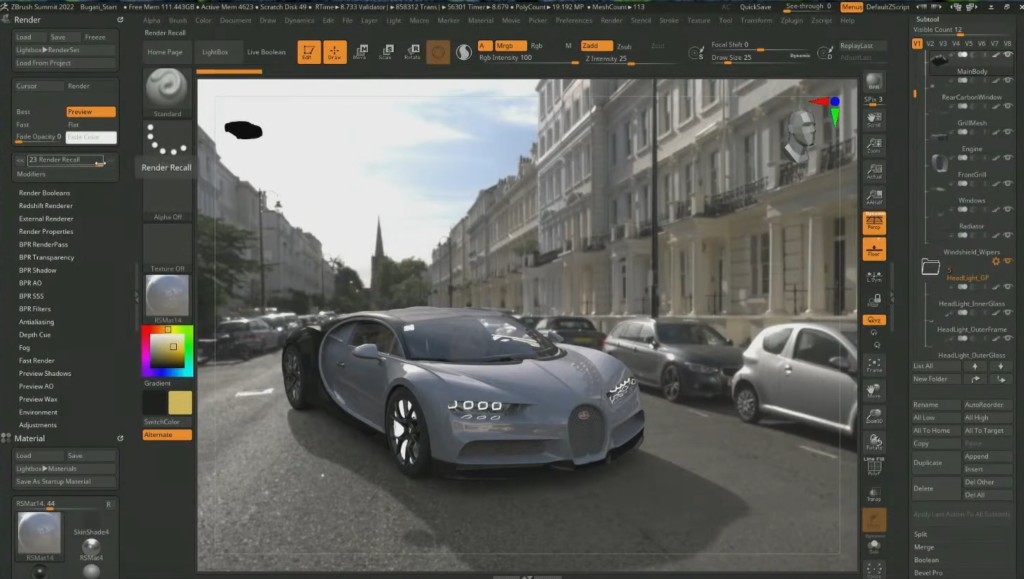
Task: Click the Scale transform tool
Action: pos(385,52)
